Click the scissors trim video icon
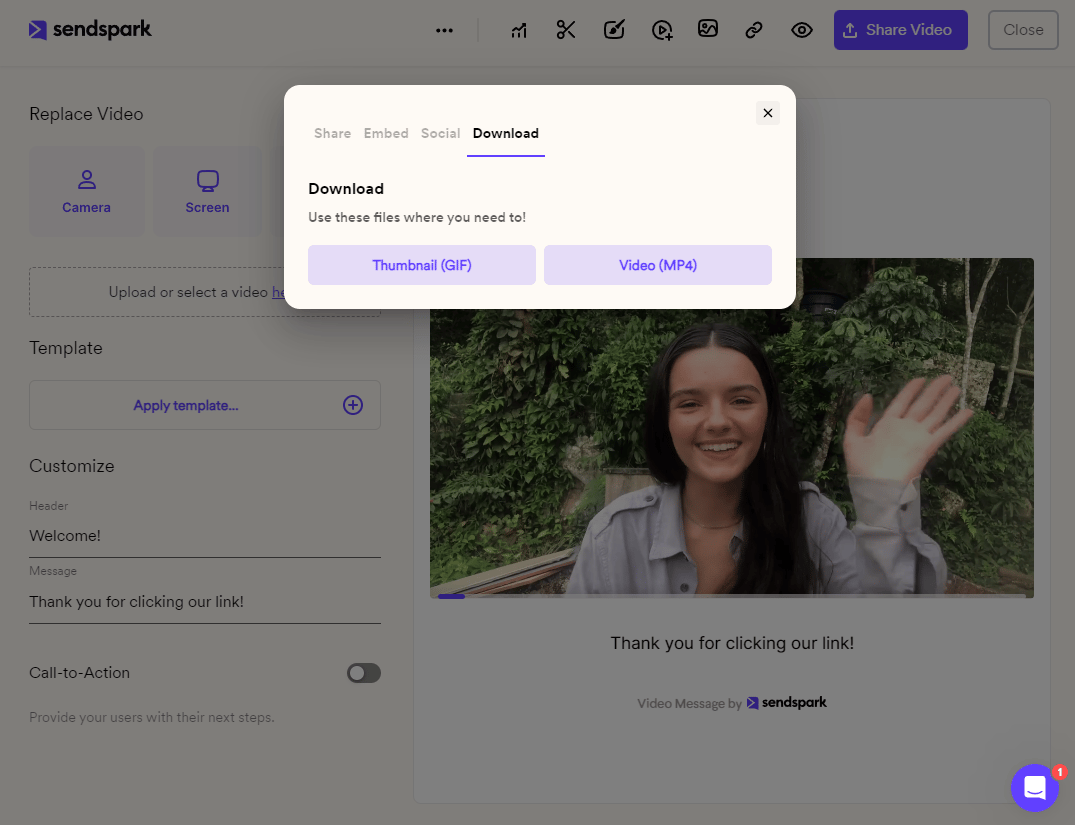The image size is (1075, 825). pyautogui.click(x=566, y=29)
